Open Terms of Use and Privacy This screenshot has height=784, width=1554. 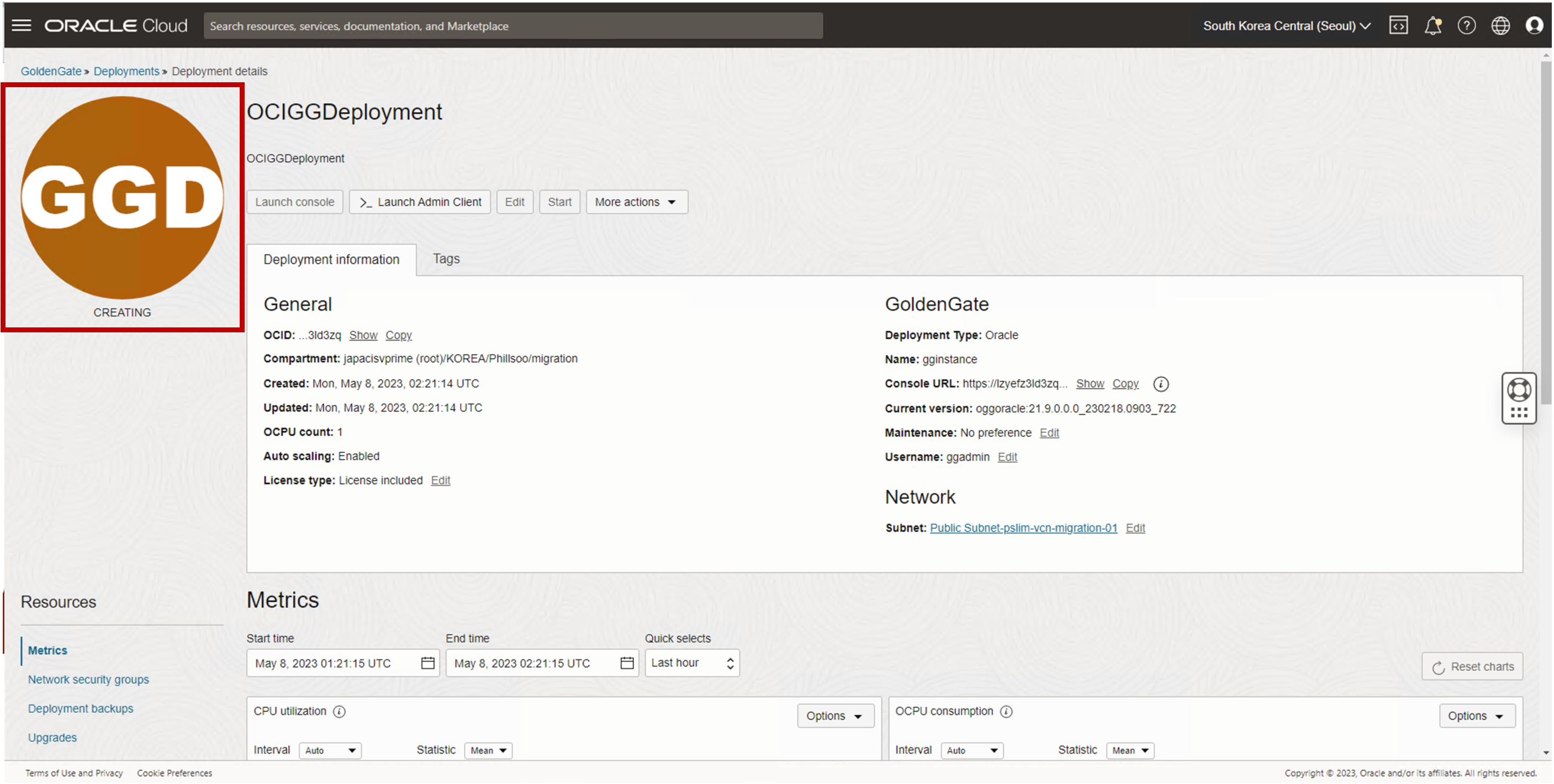coord(73,772)
